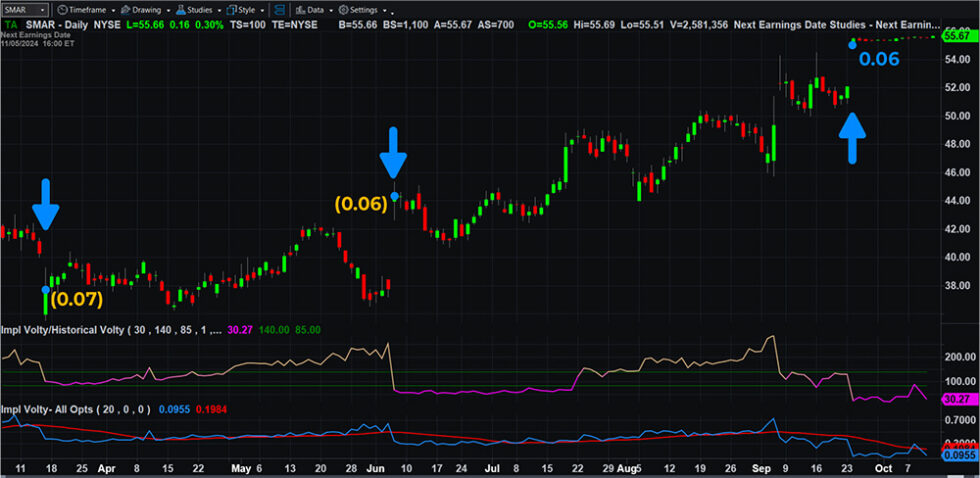The image size is (980, 478).
Task: Click the blue chart layout icon
Action: click(279, 10)
